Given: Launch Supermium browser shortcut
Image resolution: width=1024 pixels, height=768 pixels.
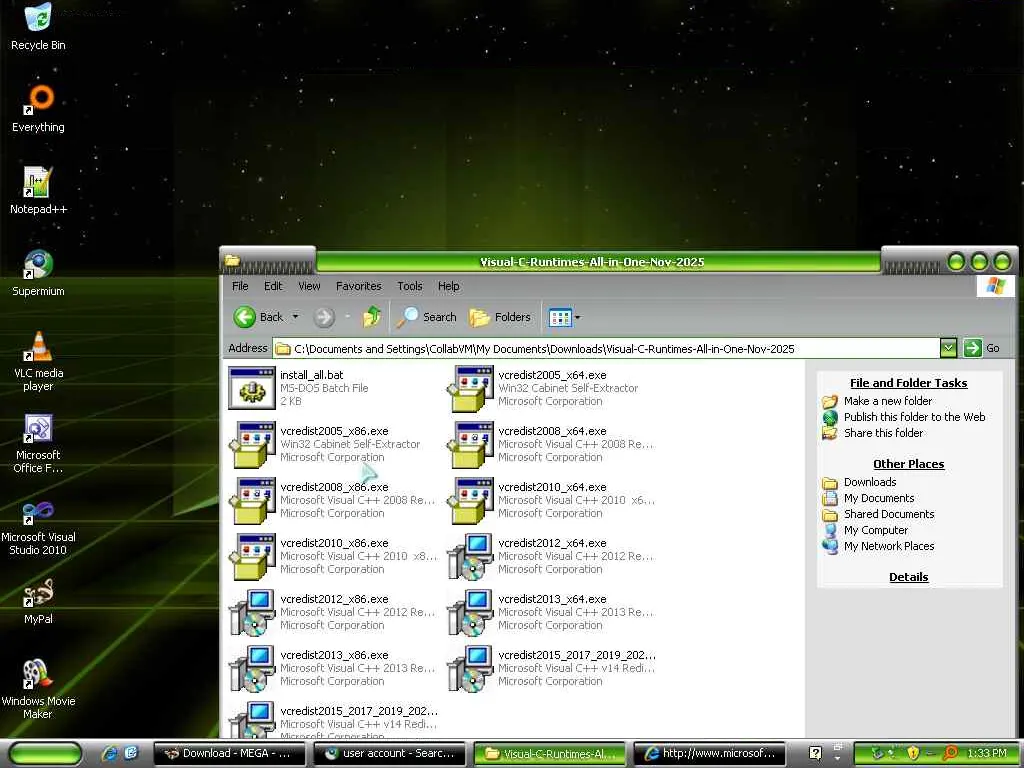Looking at the screenshot, I should [38, 273].
